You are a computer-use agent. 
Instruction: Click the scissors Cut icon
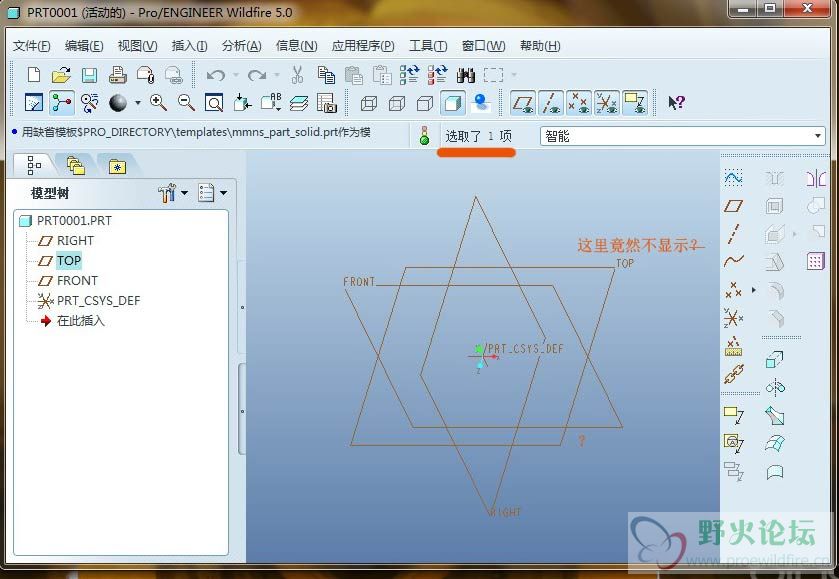tap(298, 75)
